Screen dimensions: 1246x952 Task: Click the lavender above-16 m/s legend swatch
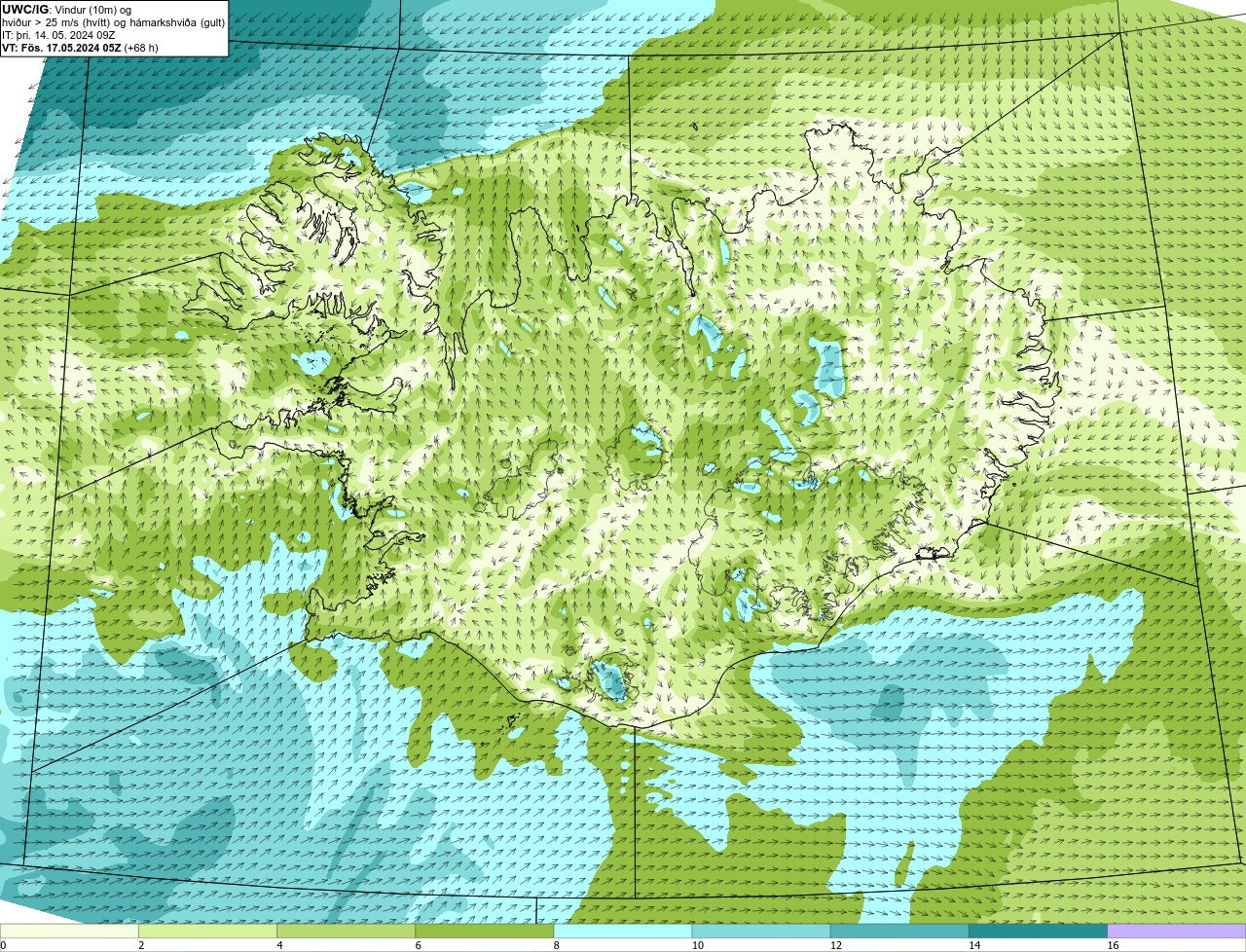pos(1177,932)
